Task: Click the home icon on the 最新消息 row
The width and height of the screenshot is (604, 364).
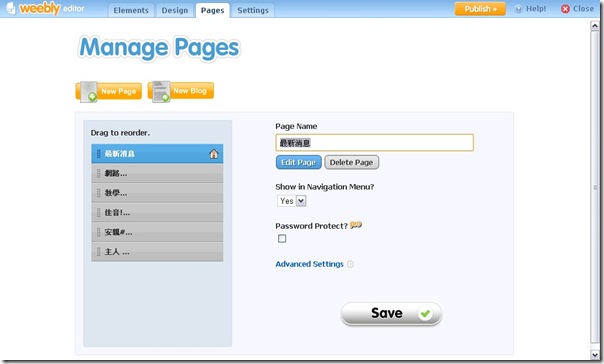Action: pyautogui.click(x=213, y=154)
